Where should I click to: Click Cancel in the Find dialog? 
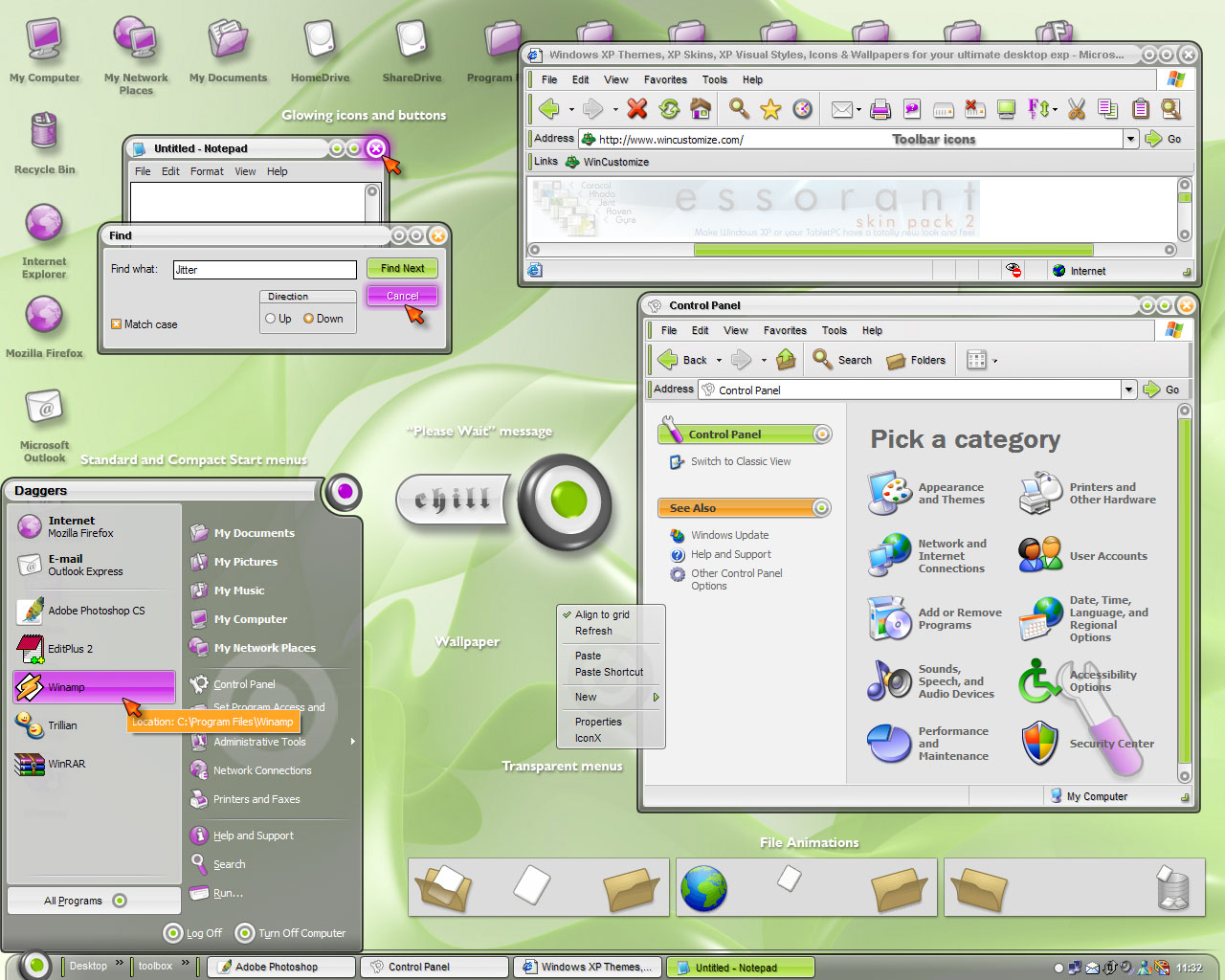coord(402,297)
